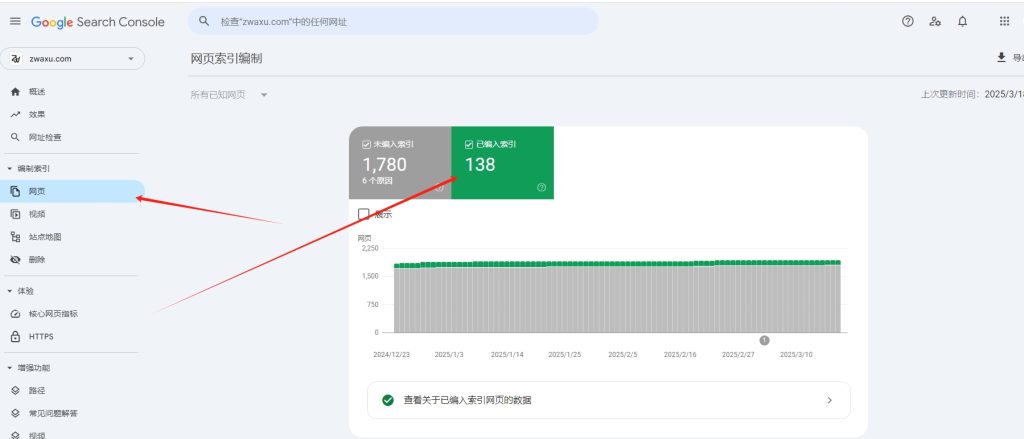Click the Google Search Console logo

point(97,22)
